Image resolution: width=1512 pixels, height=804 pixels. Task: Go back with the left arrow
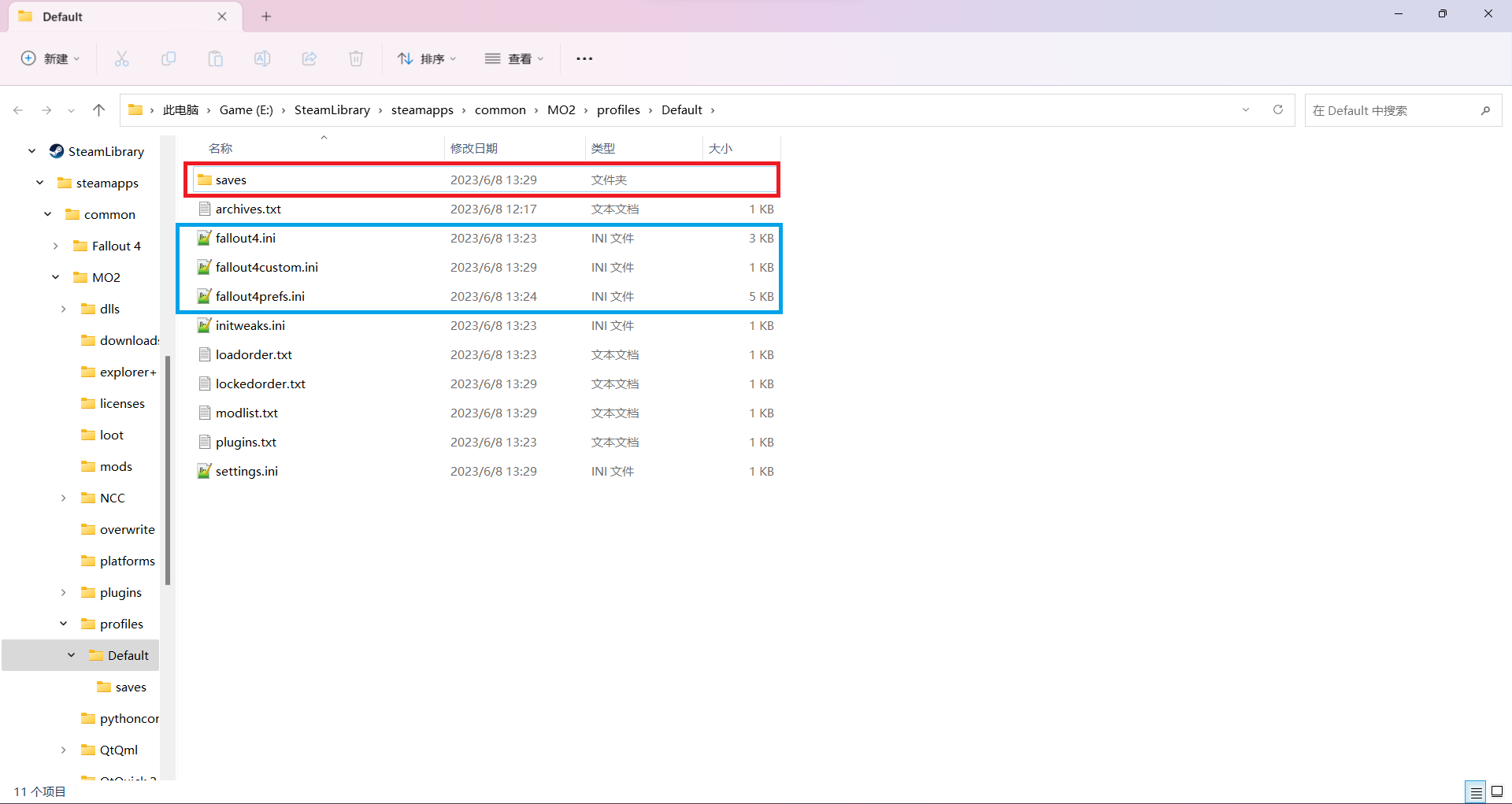[18, 110]
